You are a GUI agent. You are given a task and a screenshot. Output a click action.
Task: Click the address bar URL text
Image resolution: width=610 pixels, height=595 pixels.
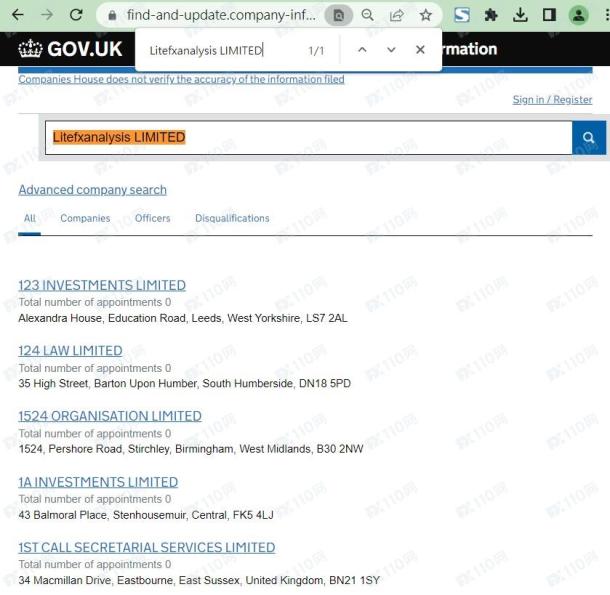pos(221,15)
